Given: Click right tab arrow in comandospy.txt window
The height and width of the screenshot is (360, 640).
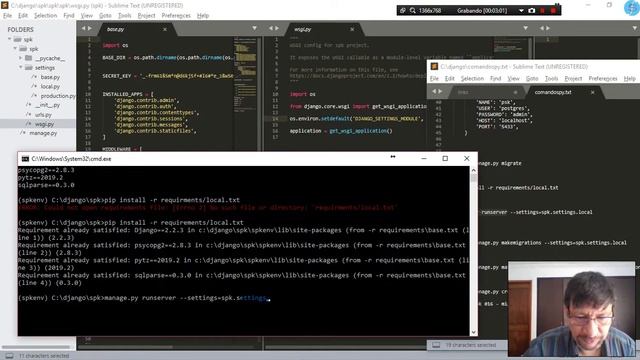Looking at the screenshot, I should point(440,91).
